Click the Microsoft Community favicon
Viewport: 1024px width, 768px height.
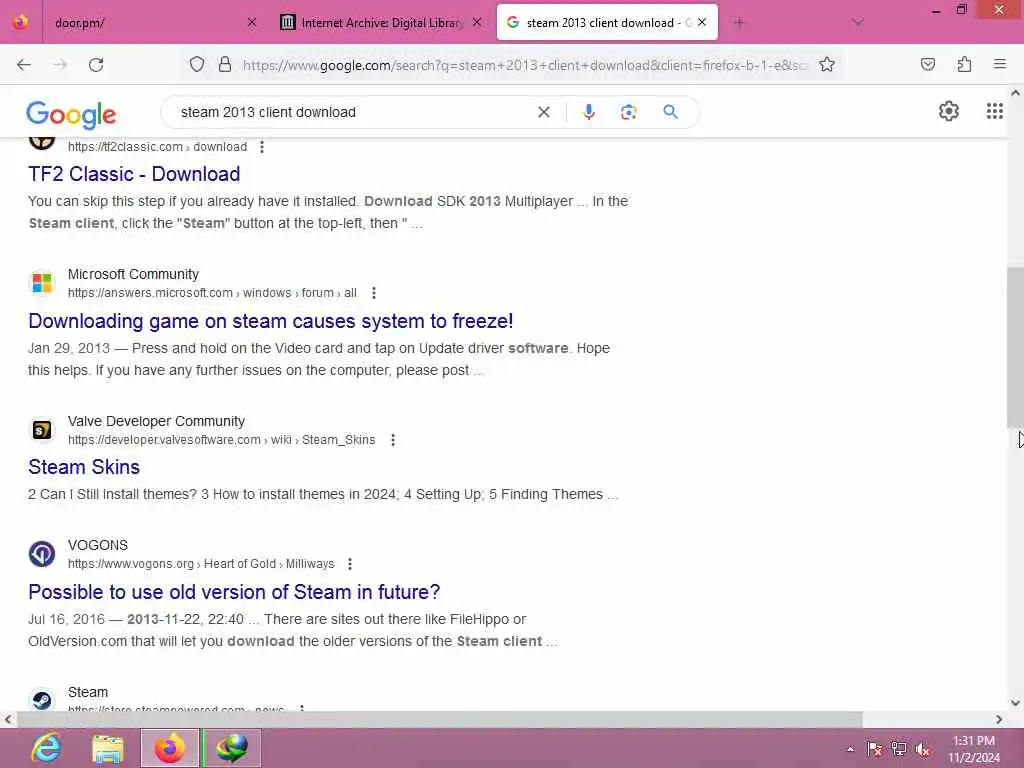click(42, 283)
